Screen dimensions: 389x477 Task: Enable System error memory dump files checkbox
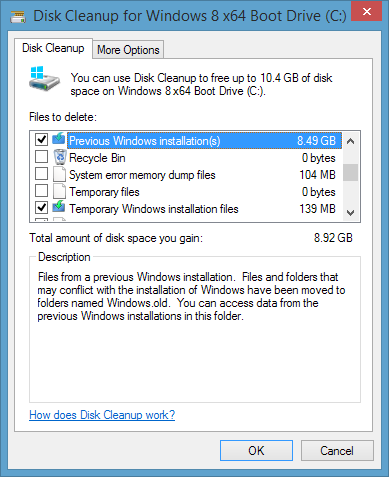[x=41, y=174]
